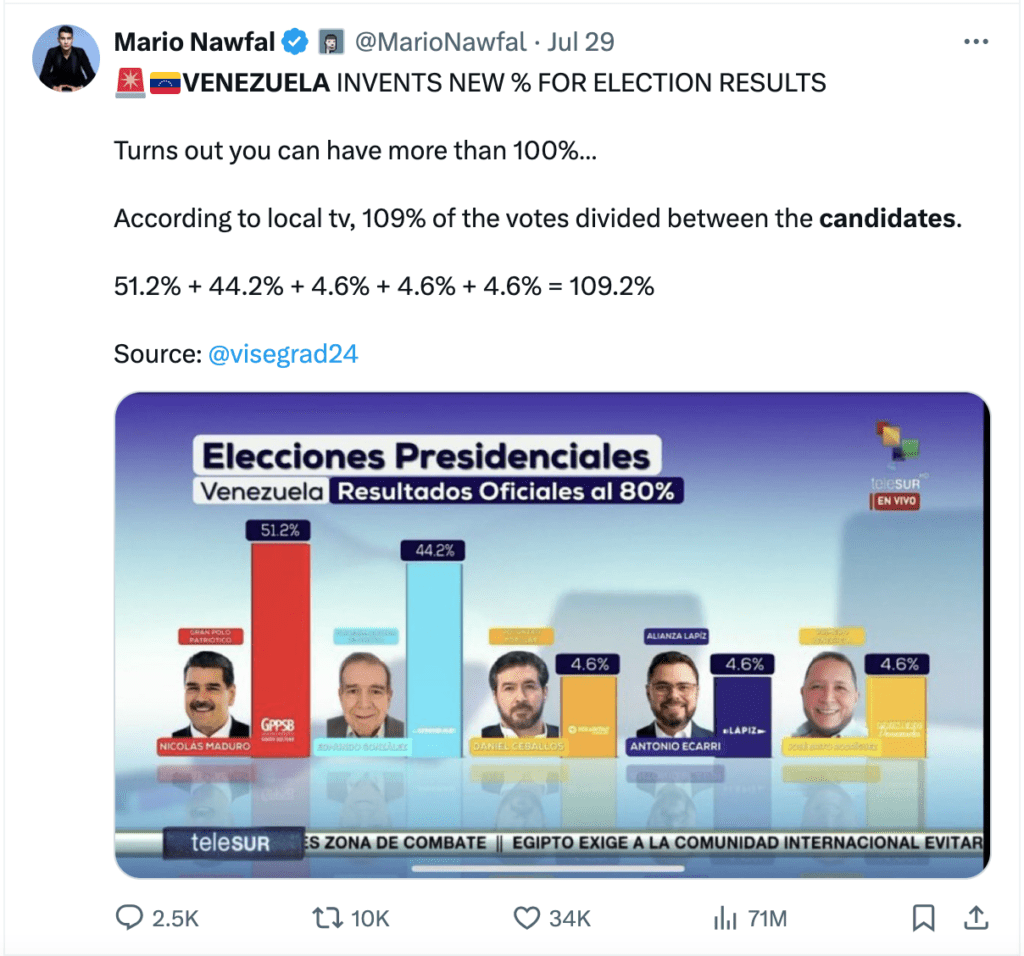Click the 34K likes count
Image resolution: width=1024 pixels, height=956 pixels.
(570, 918)
